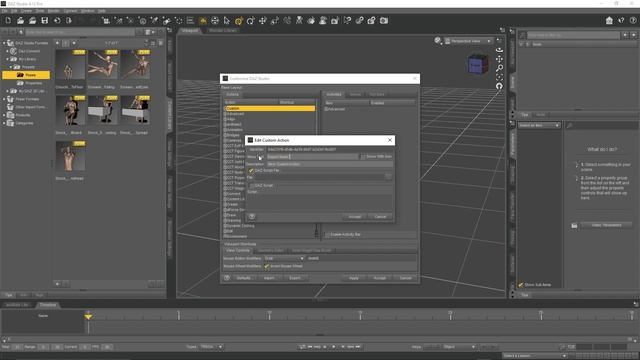Click the Menu text input field

pyautogui.click(x=313, y=157)
